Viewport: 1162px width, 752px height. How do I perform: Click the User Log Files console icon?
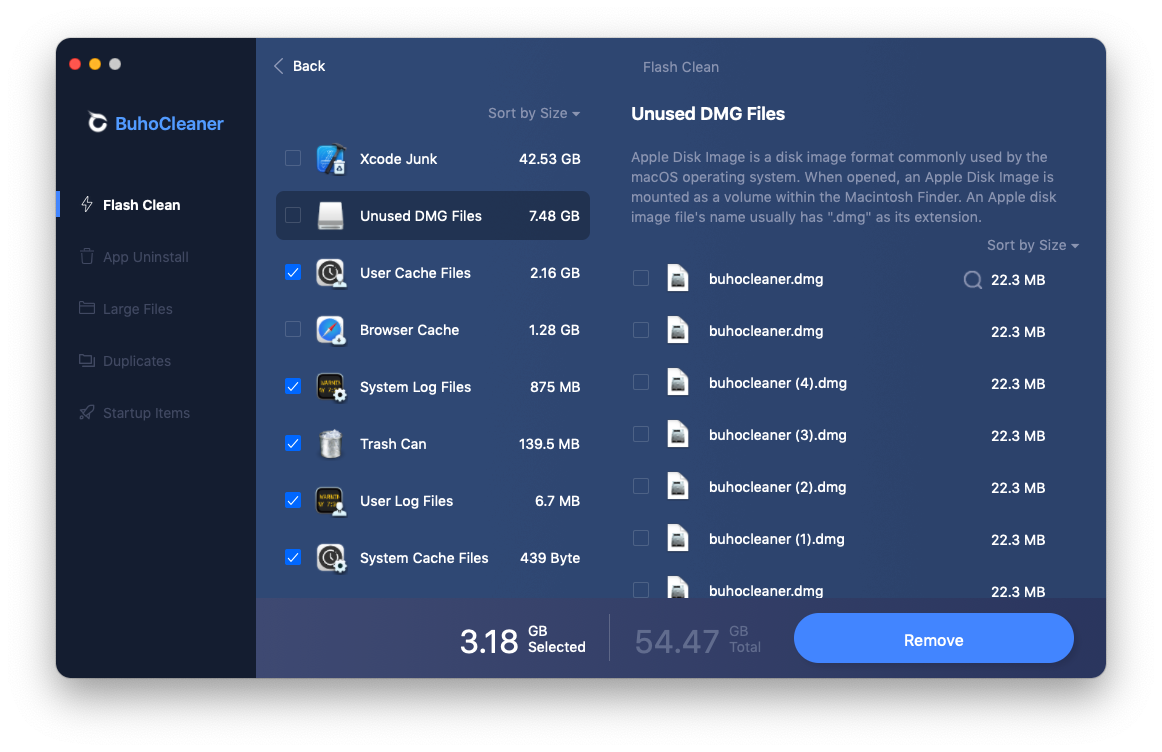pos(331,501)
